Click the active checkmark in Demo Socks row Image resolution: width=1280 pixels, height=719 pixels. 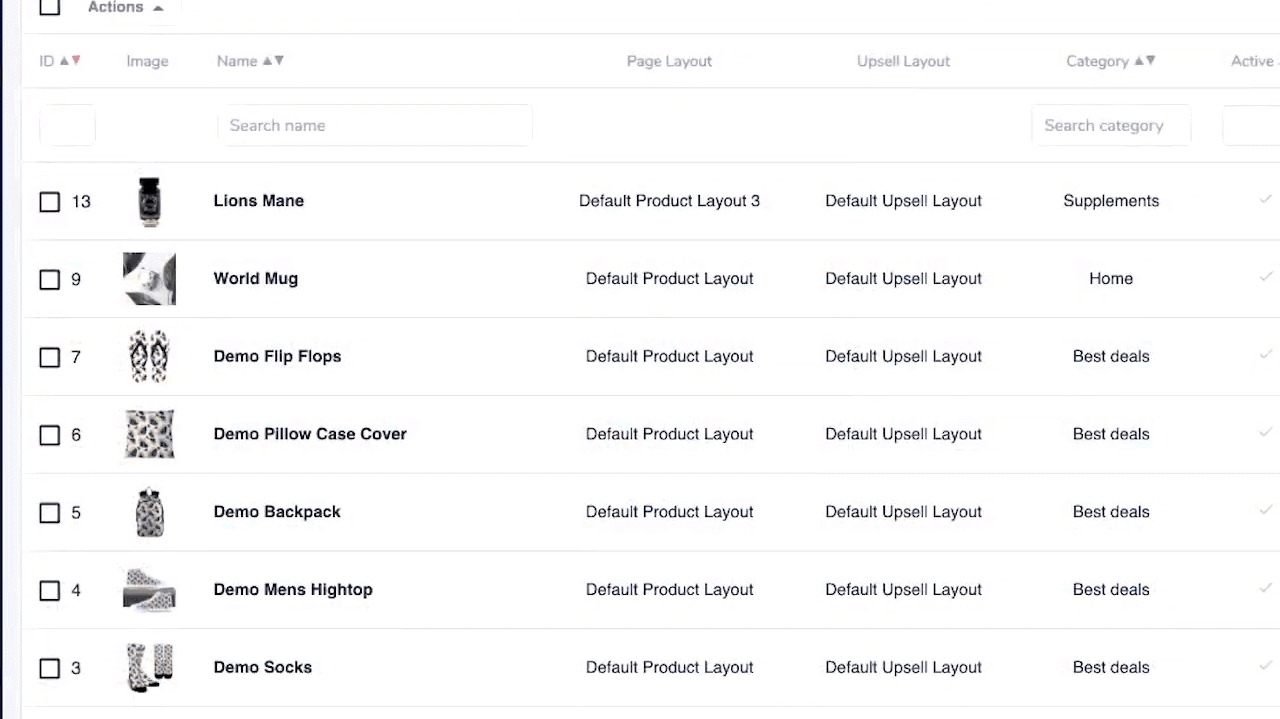coord(1266,665)
